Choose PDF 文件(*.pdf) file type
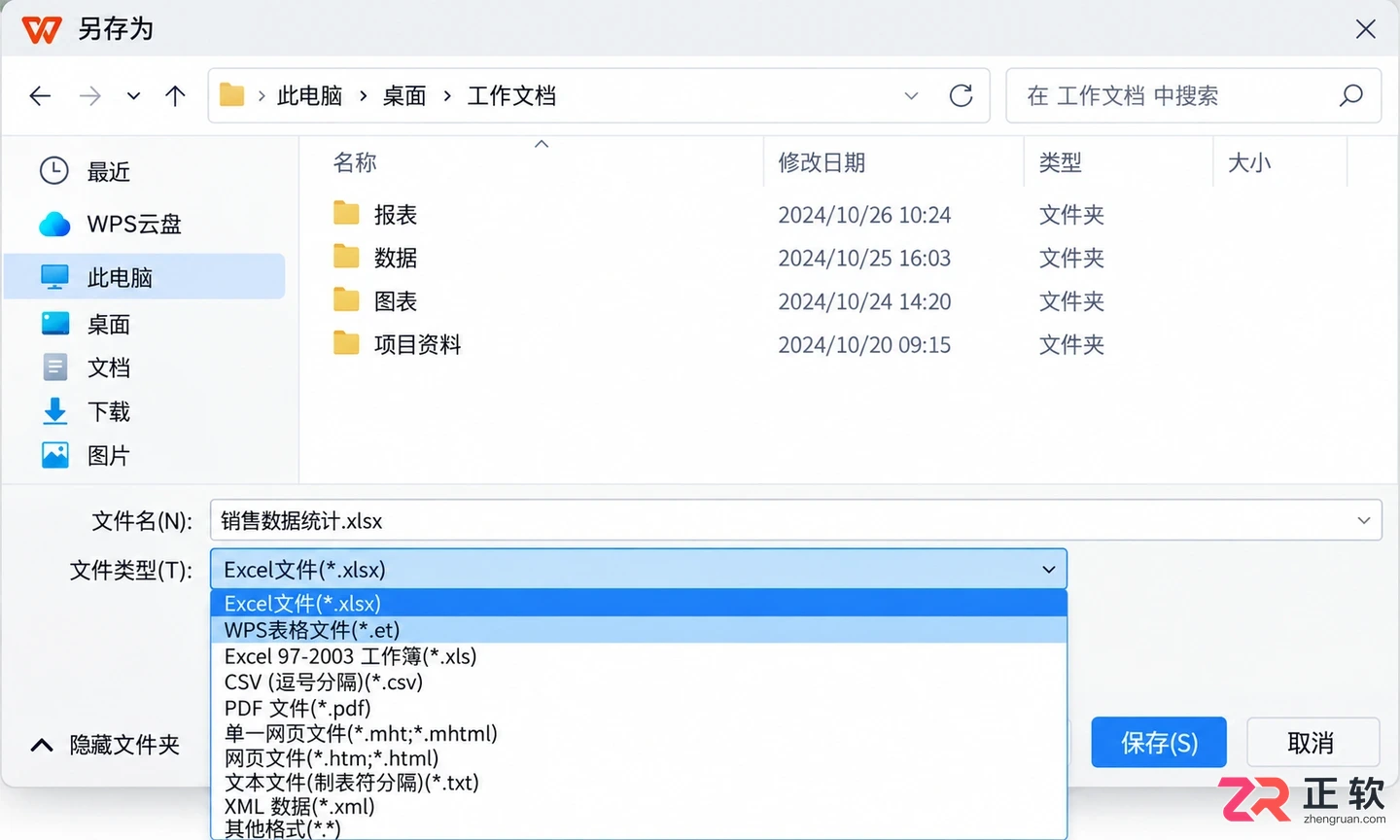The height and width of the screenshot is (840, 1400). click(x=639, y=708)
